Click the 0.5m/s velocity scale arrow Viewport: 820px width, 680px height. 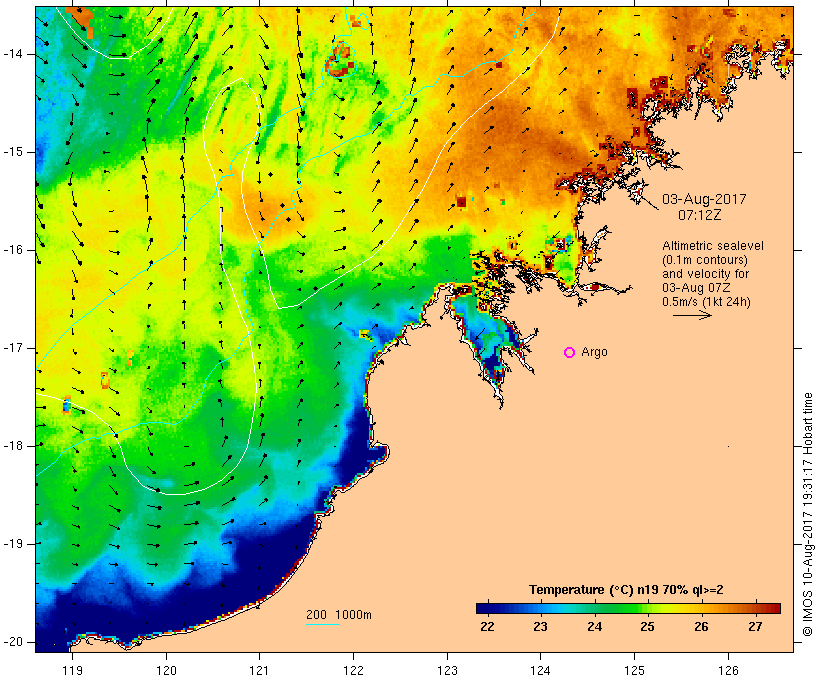click(692, 315)
